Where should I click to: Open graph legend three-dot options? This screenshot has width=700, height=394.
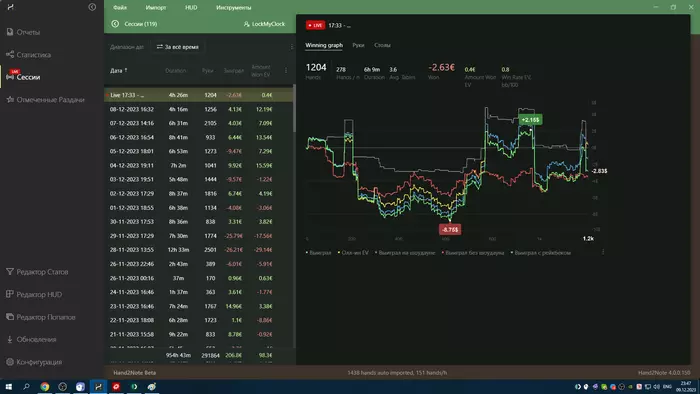point(603,252)
